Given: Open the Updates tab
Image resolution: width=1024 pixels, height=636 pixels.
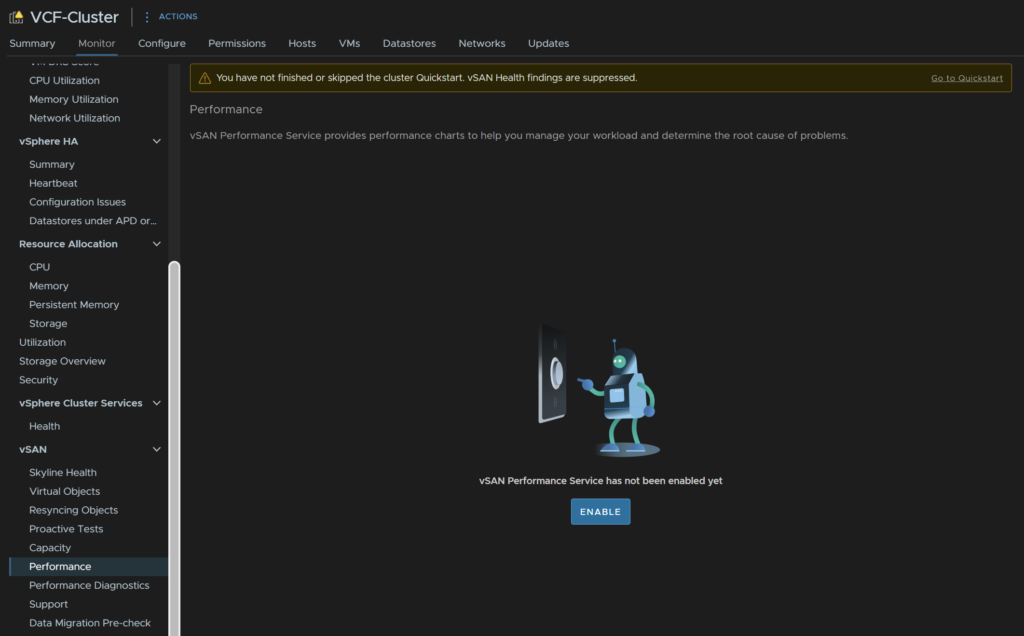Looking at the screenshot, I should pyautogui.click(x=549, y=43).
